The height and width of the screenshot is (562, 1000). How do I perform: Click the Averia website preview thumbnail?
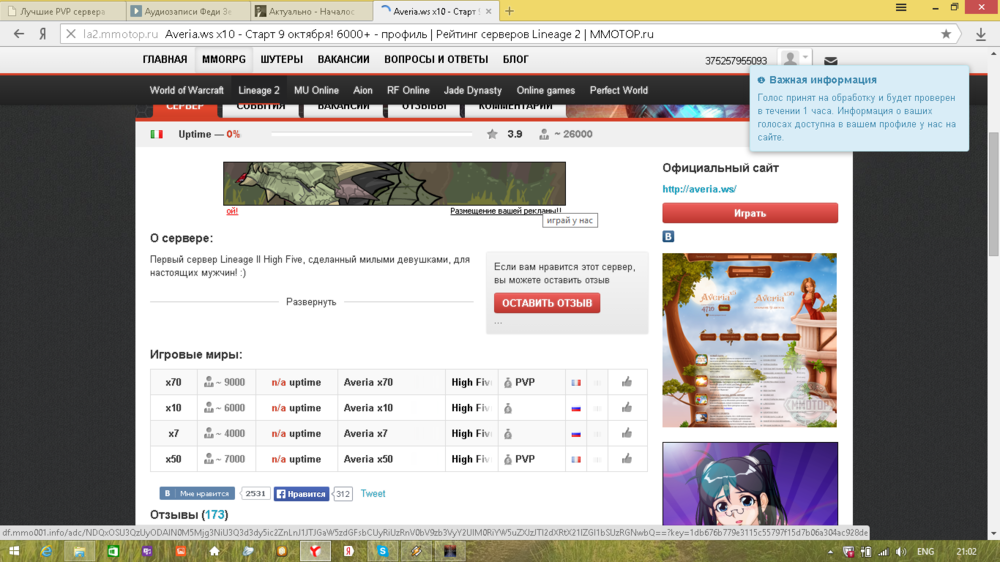749,340
